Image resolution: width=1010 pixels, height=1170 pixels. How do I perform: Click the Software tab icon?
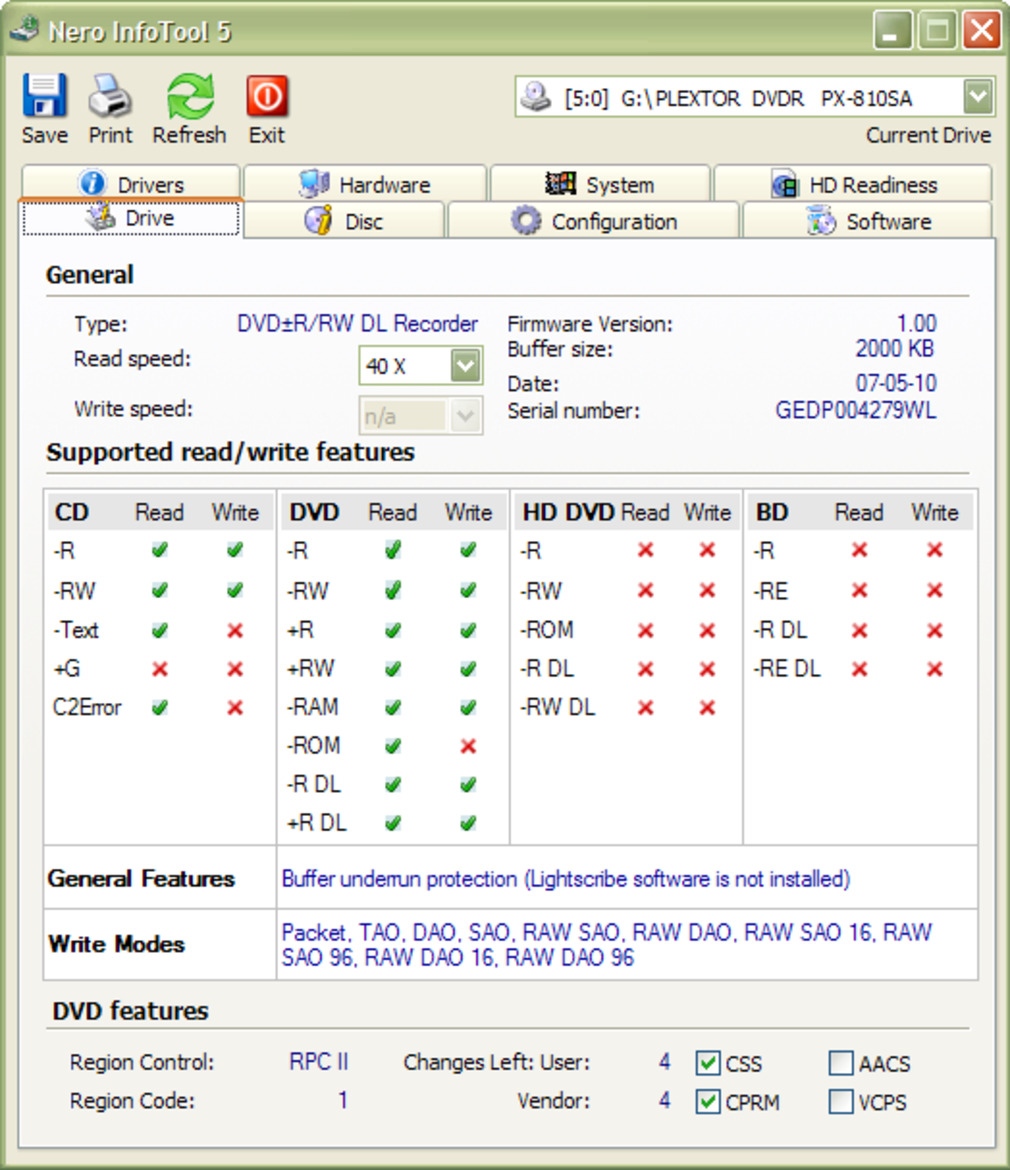tap(821, 221)
